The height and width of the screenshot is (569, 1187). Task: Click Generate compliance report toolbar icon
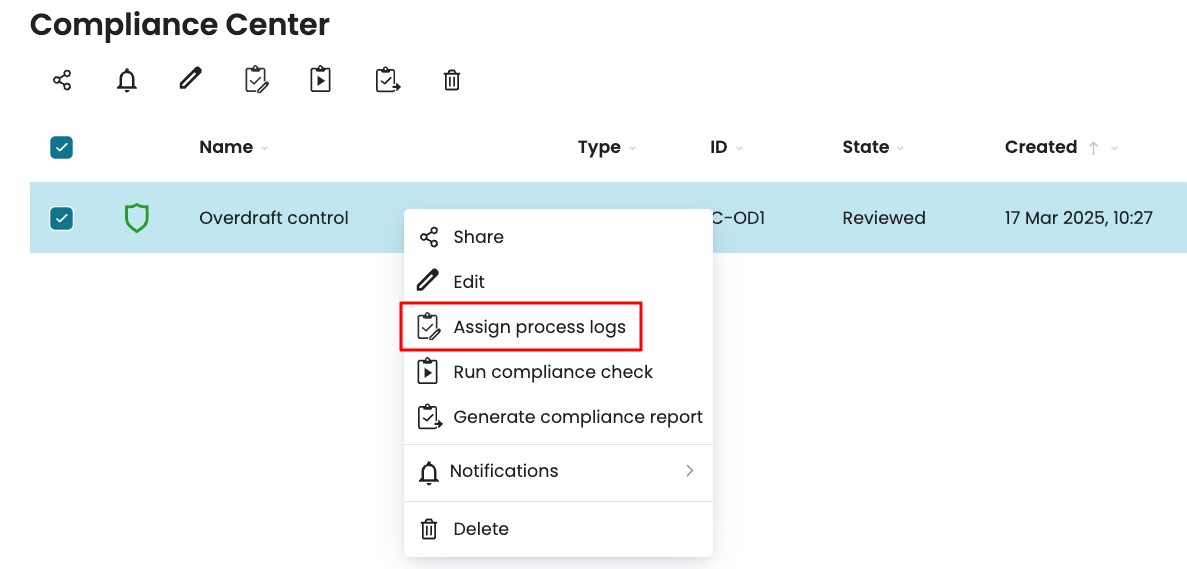[387, 80]
